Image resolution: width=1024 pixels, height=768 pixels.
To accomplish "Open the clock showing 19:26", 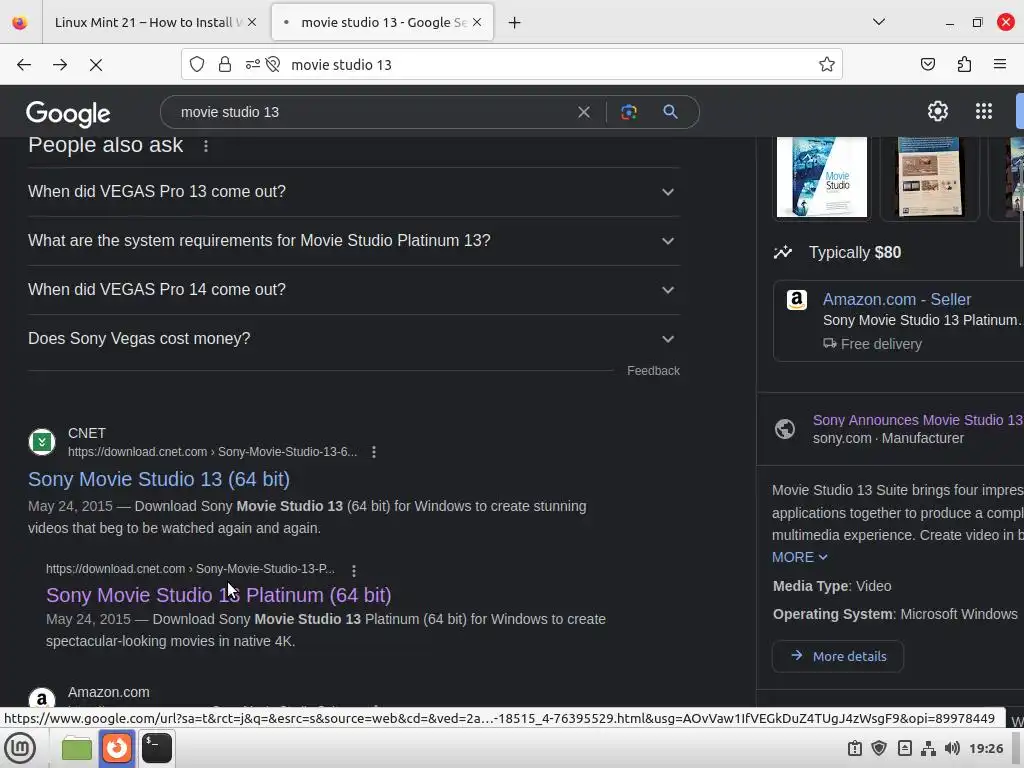I will pyautogui.click(x=986, y=748).
